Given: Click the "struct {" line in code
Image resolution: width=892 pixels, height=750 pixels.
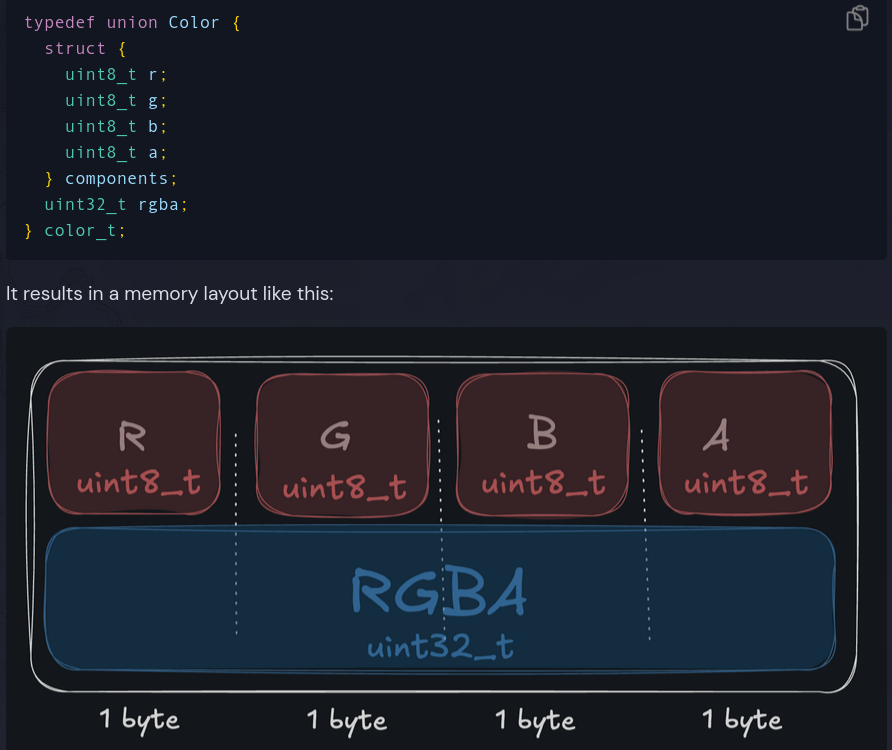Looking at the screenshot, I should (85, 48).
